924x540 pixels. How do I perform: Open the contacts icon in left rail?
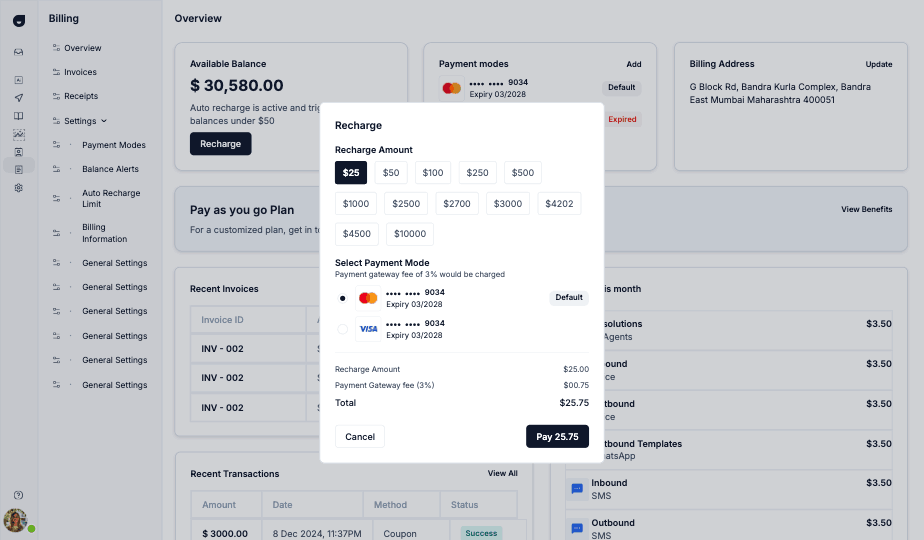pyautogui.click(x=19, y=152)
